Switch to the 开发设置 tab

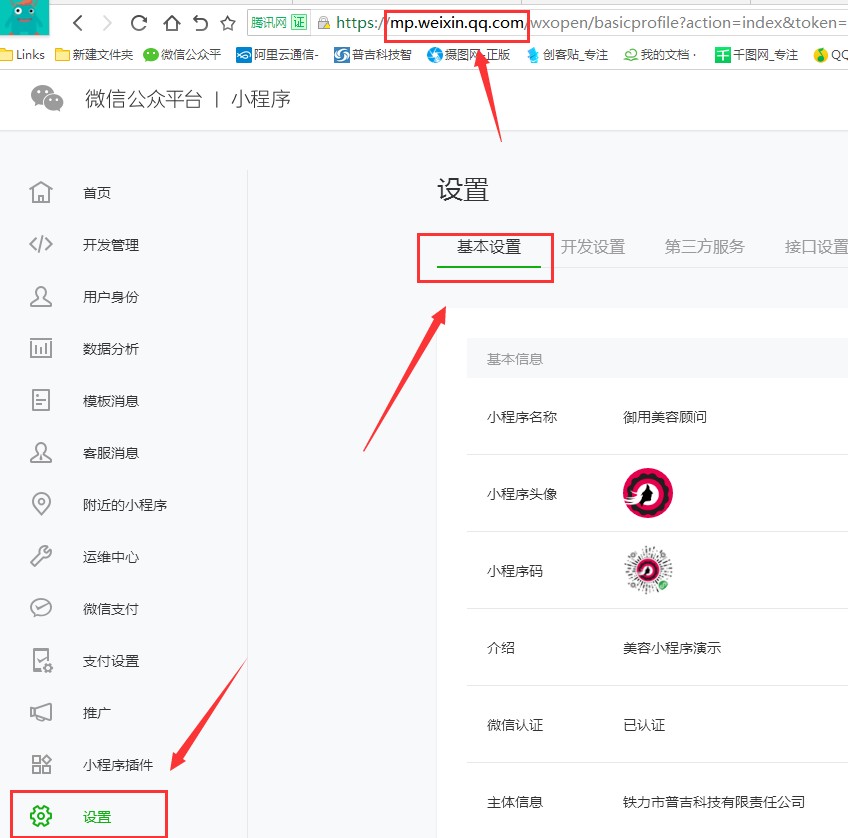point(595,247)
